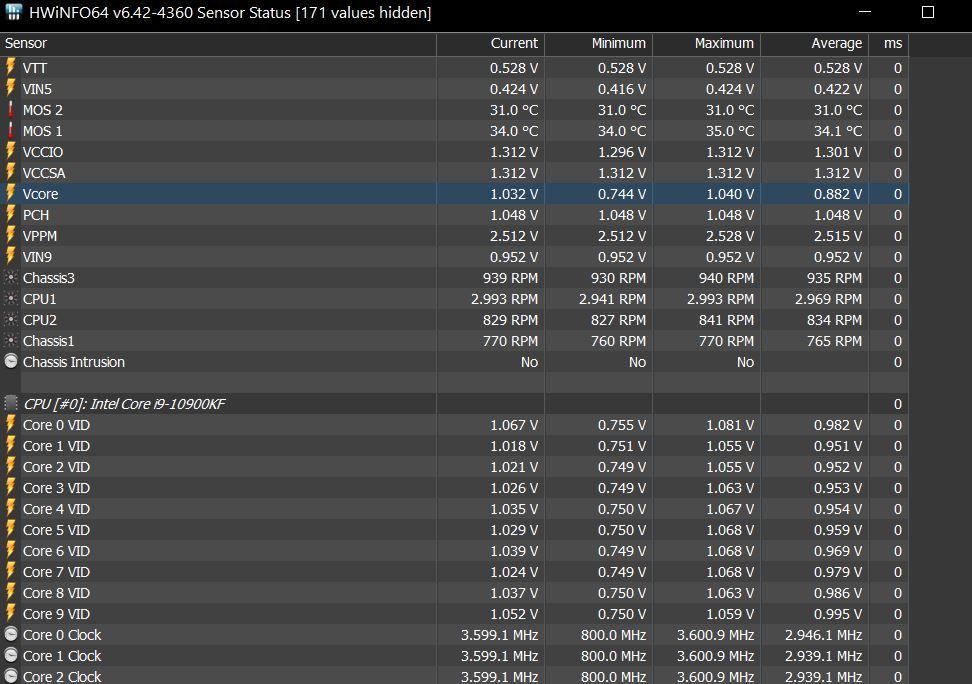The height and width of the screenshot is (684, 972).
Task: Click the thermometer icon beside MOS 2
Action: tap(11, 109)
